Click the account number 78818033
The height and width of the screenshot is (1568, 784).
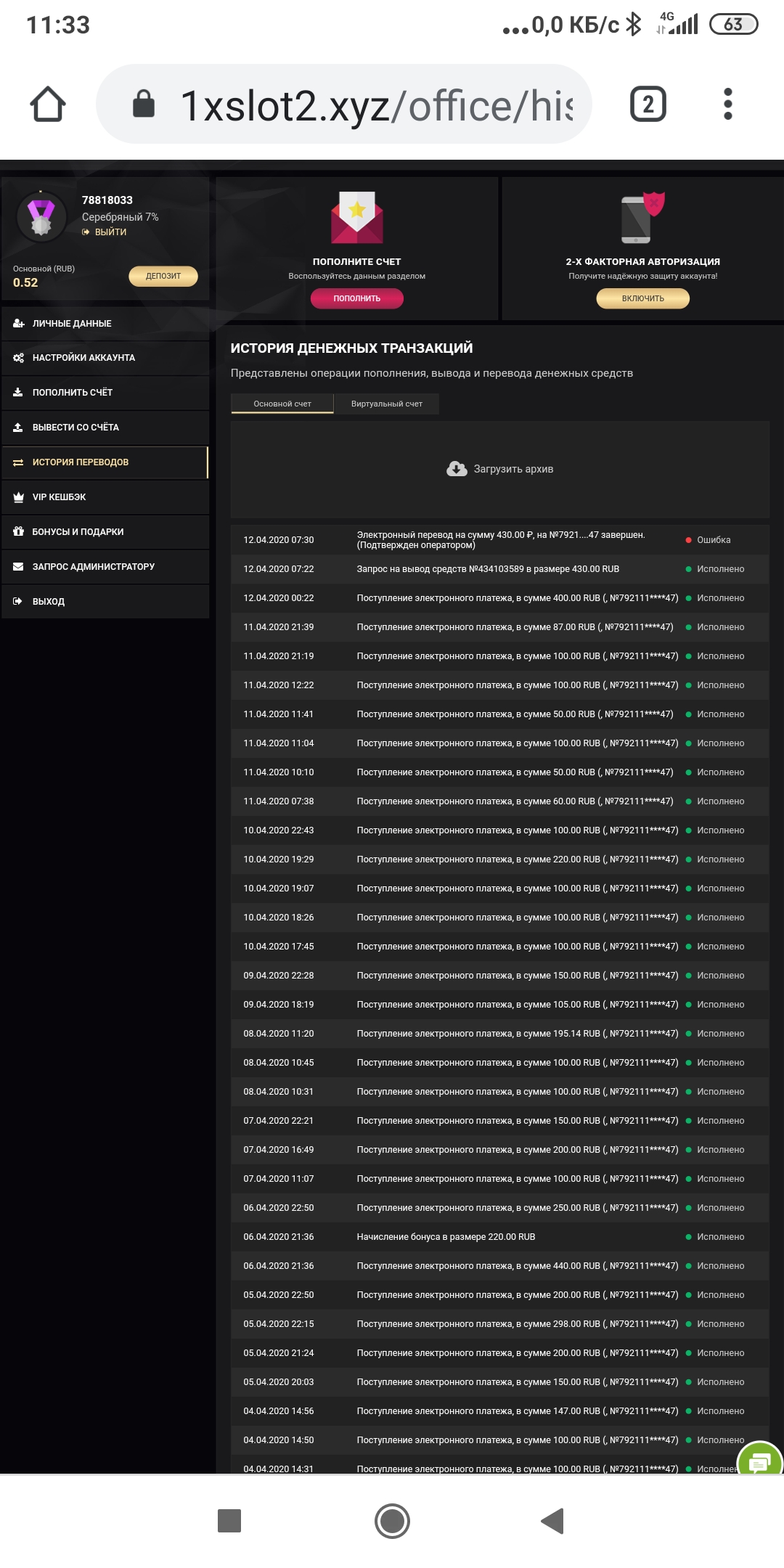coord(107,200)
